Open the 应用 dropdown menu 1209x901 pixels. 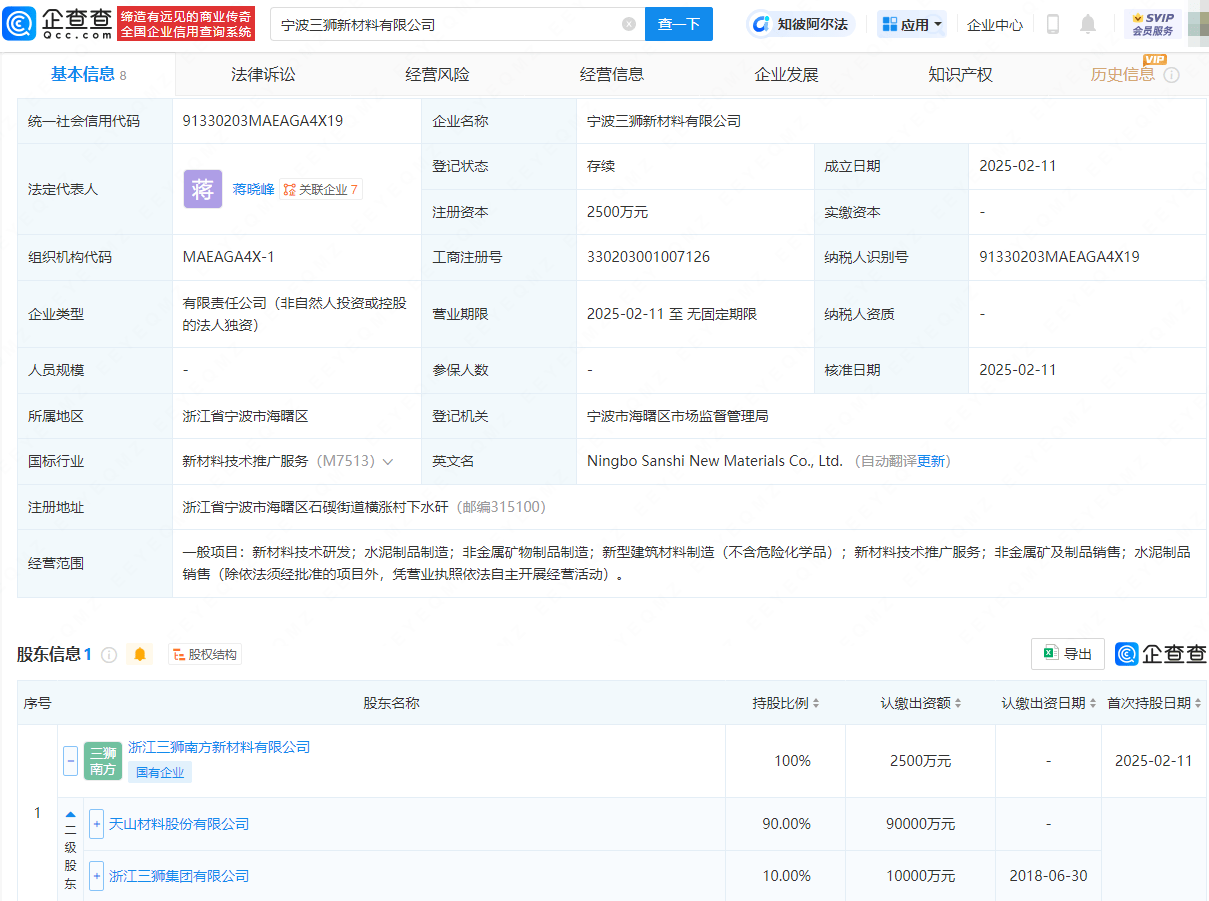point(912,24)
